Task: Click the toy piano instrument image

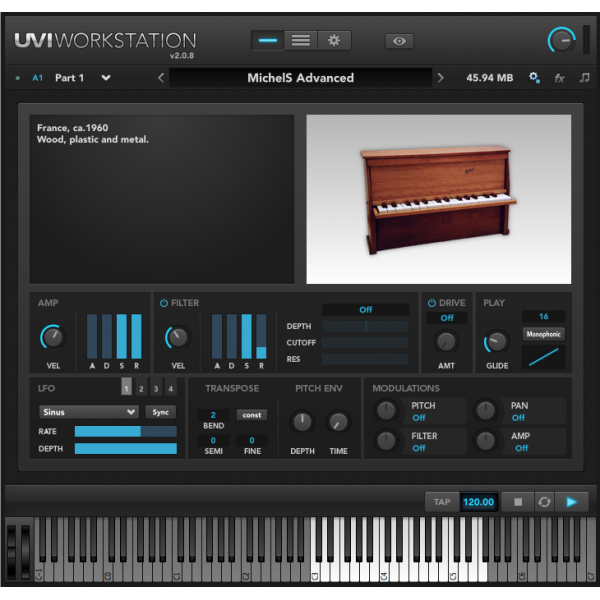Action: pyautogui.click(x=439, y=199)
